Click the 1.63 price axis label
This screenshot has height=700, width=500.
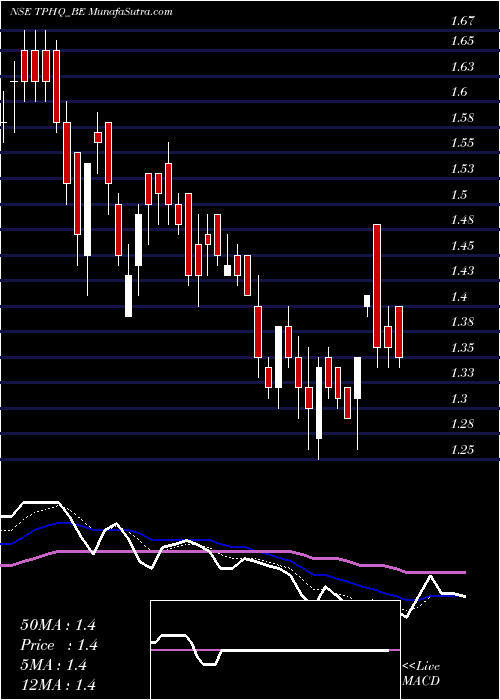[x=462, y=67]
